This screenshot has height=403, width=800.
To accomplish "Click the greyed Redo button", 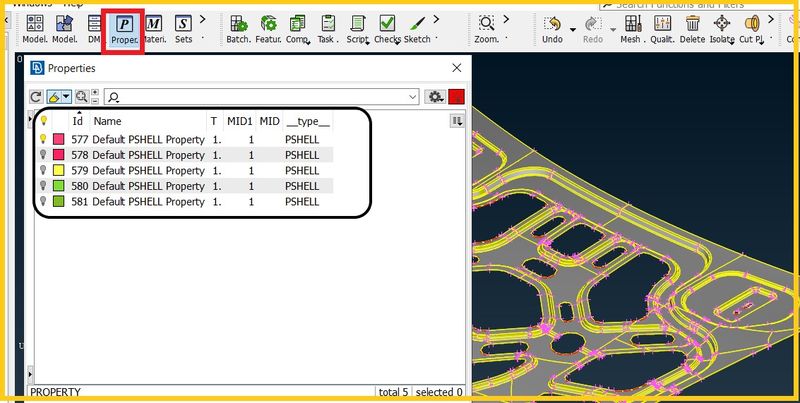I will 593,29.
